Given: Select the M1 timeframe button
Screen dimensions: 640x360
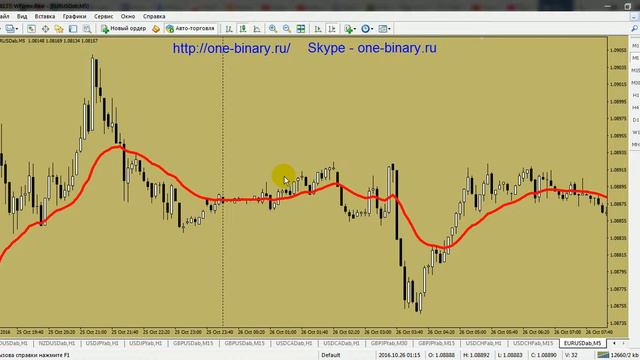Looking at the screenshot, I should coord(635,46).
